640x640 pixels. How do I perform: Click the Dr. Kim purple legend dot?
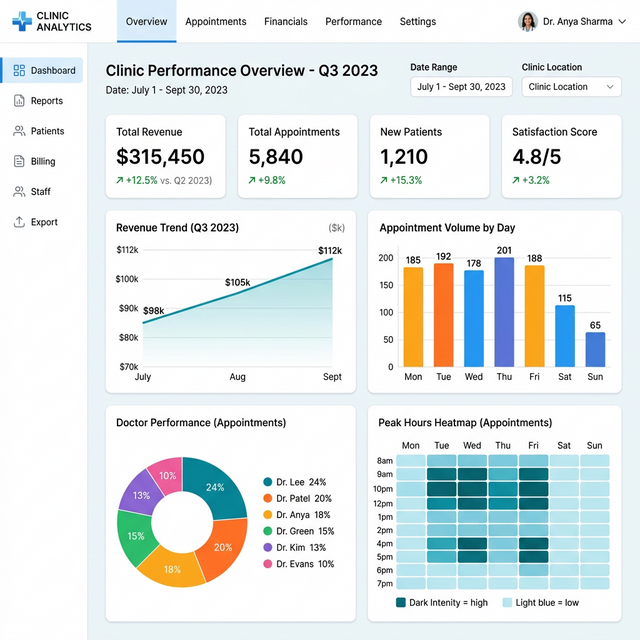tap(268, 547)
